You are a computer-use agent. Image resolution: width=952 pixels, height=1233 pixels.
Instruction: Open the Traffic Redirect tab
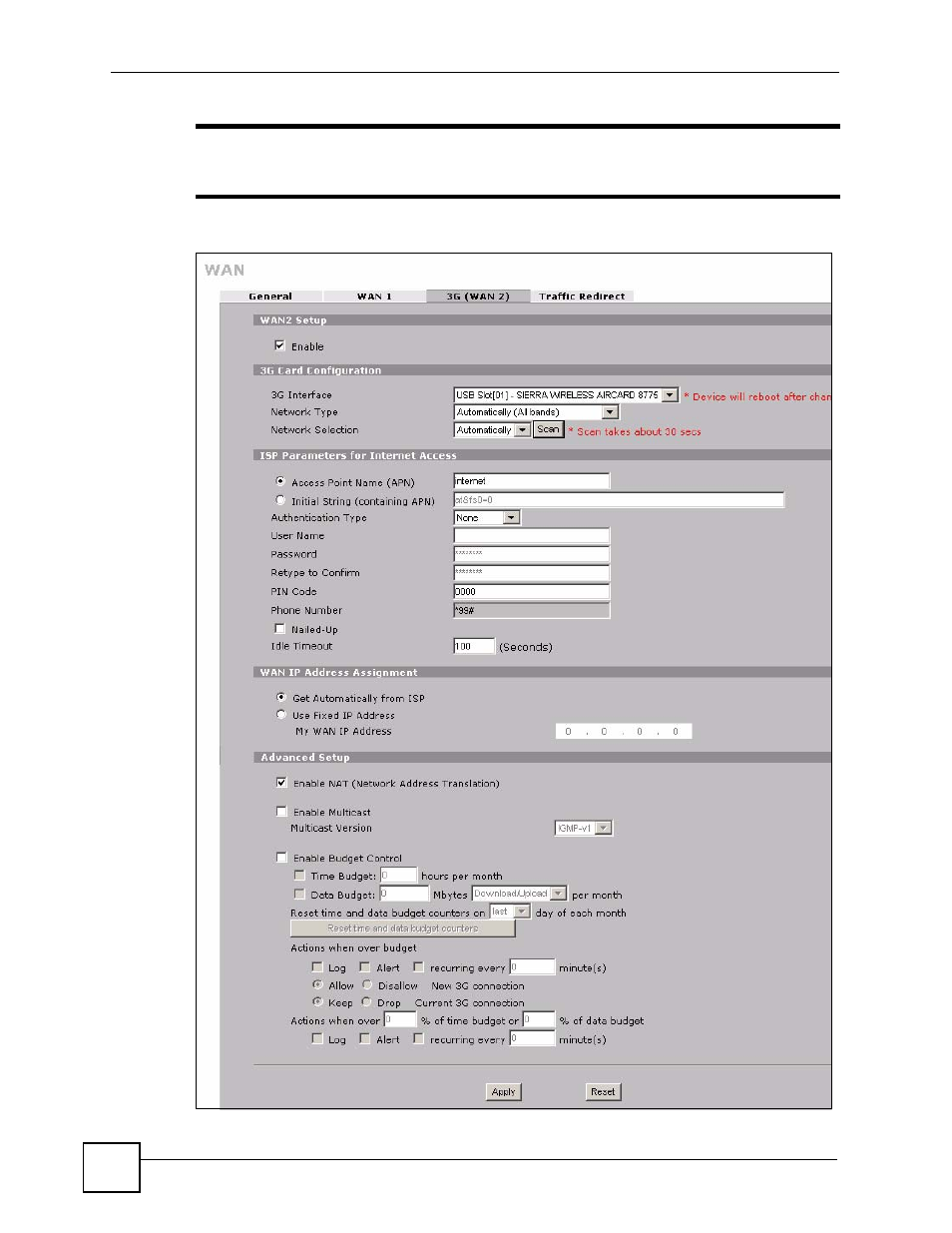click(582, 297)
